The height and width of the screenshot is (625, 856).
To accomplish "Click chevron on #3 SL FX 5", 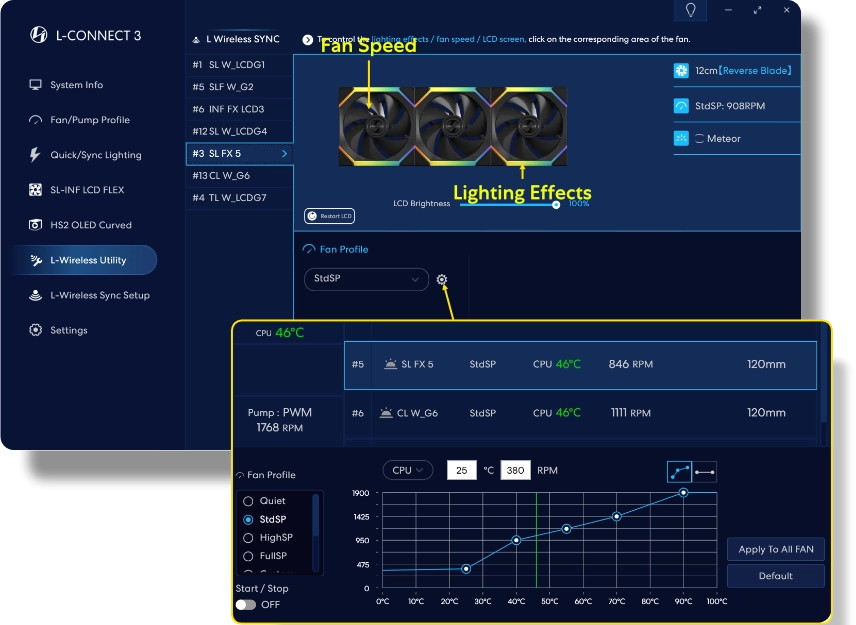I will (x=284, y=154).
